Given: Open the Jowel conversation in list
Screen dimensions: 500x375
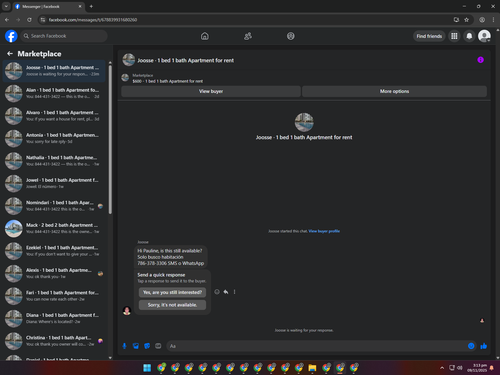Looking at the screenshot, I should (x=54, y=183).
